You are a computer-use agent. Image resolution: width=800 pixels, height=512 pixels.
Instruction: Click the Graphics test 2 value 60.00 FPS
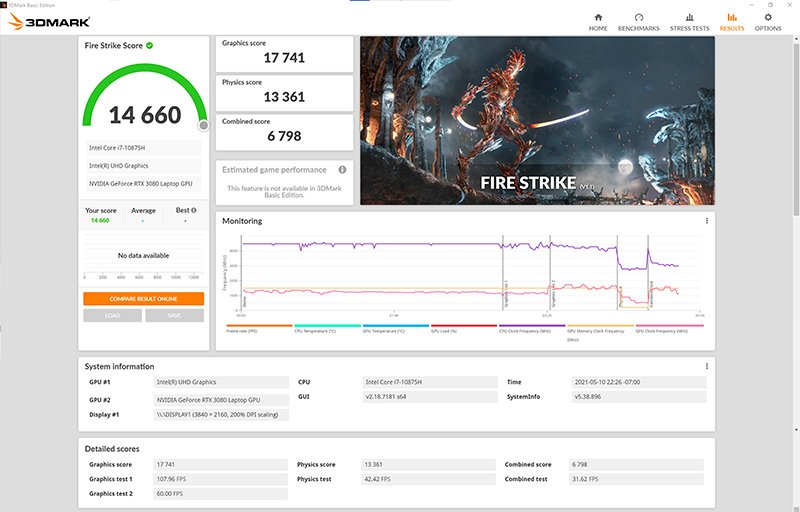[x=220, y=494]
